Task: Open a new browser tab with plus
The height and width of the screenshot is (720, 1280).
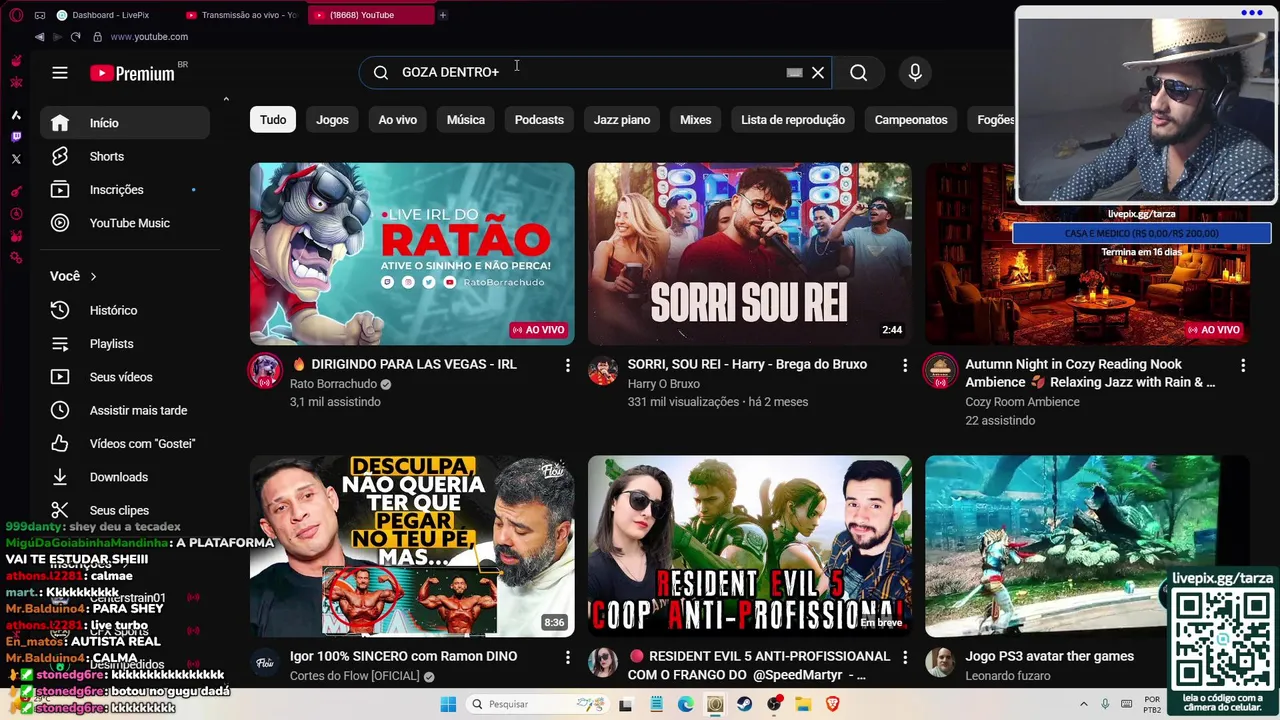Action: point(443,15)
